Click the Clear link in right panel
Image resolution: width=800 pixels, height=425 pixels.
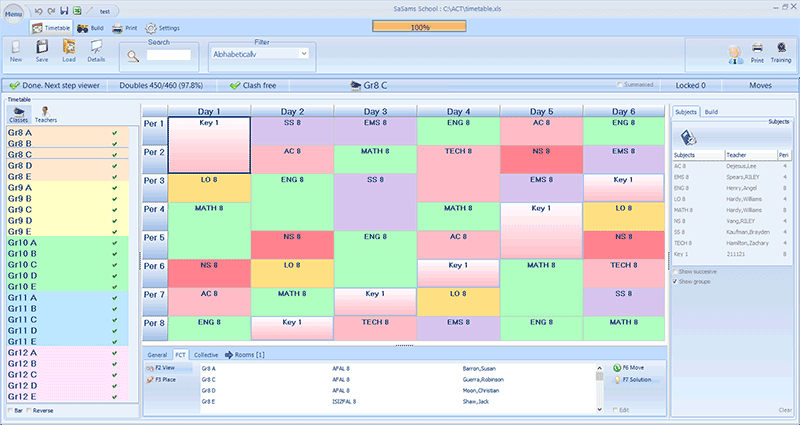coord(785,410)
